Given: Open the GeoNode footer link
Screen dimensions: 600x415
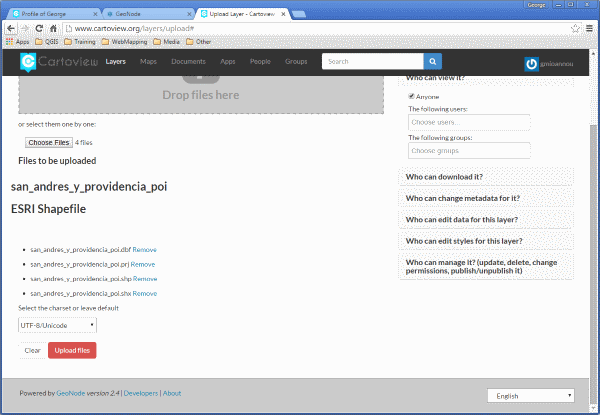Looking at the screenshot, I should 71,393.
